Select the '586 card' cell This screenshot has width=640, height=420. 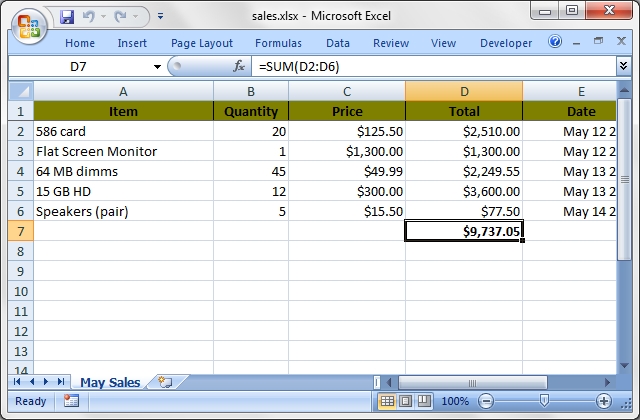coord(123,131)
